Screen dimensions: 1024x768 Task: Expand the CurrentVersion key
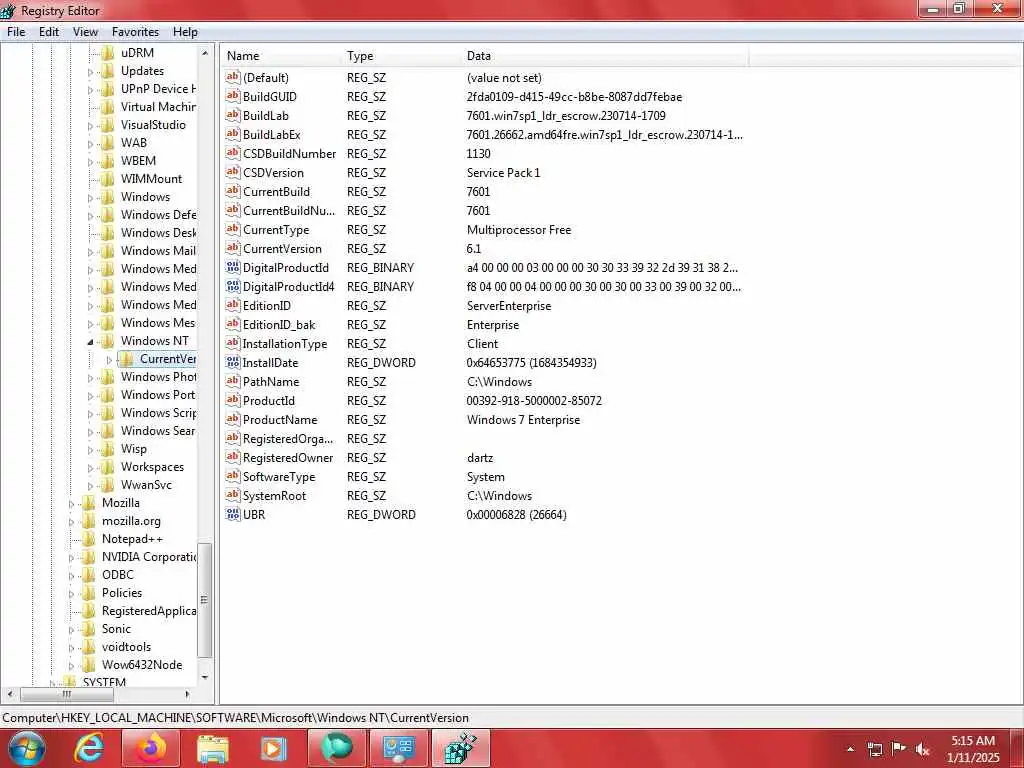click(x=109, y=360)
